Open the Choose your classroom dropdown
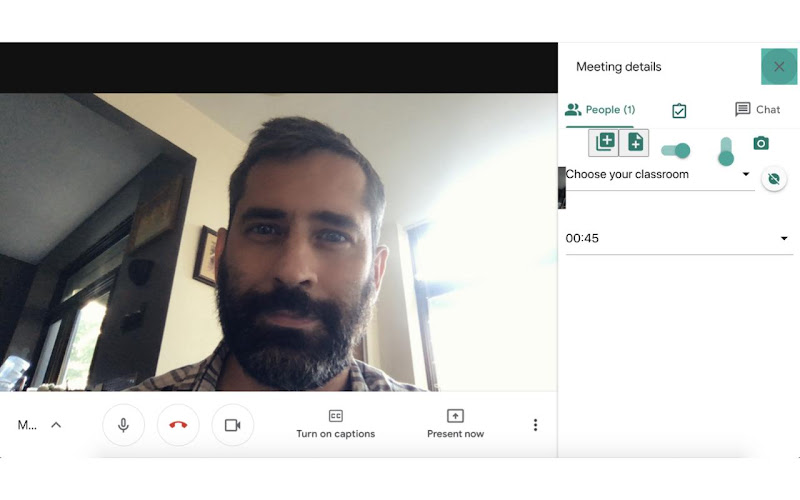Viewport: 800px width, 500px height. [658, 174]
